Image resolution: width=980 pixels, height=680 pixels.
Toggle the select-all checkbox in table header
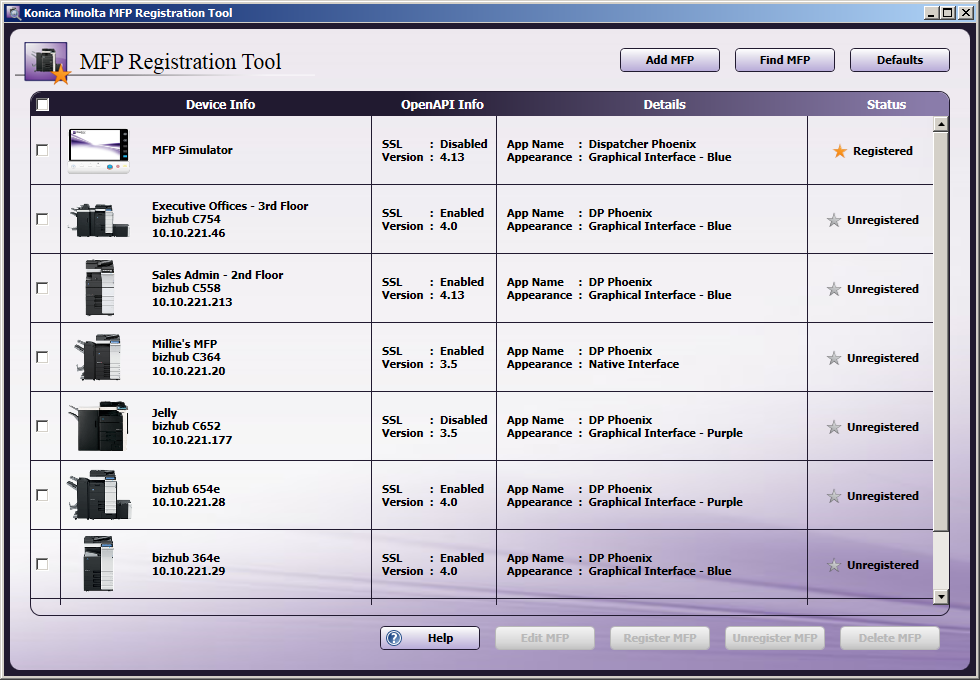coord(42,104)
